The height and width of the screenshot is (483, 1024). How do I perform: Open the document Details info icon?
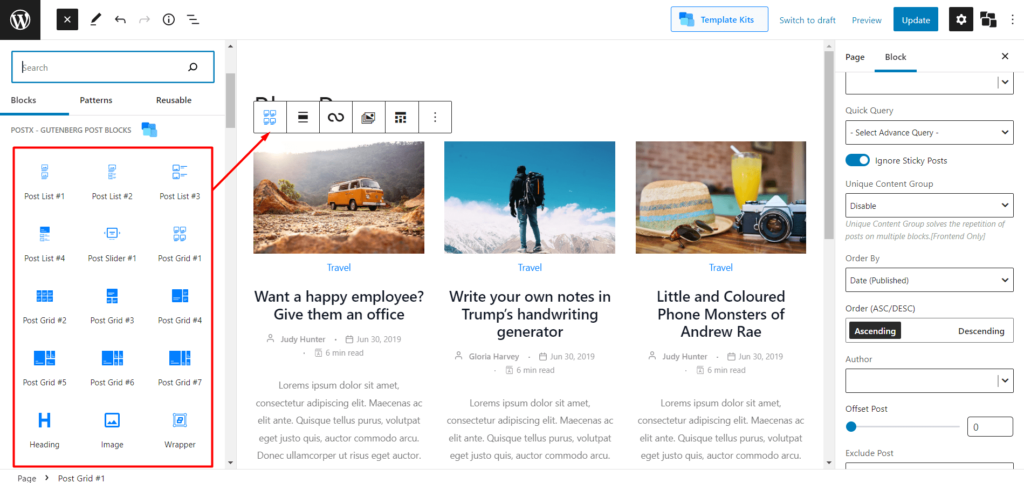(168, 20)
